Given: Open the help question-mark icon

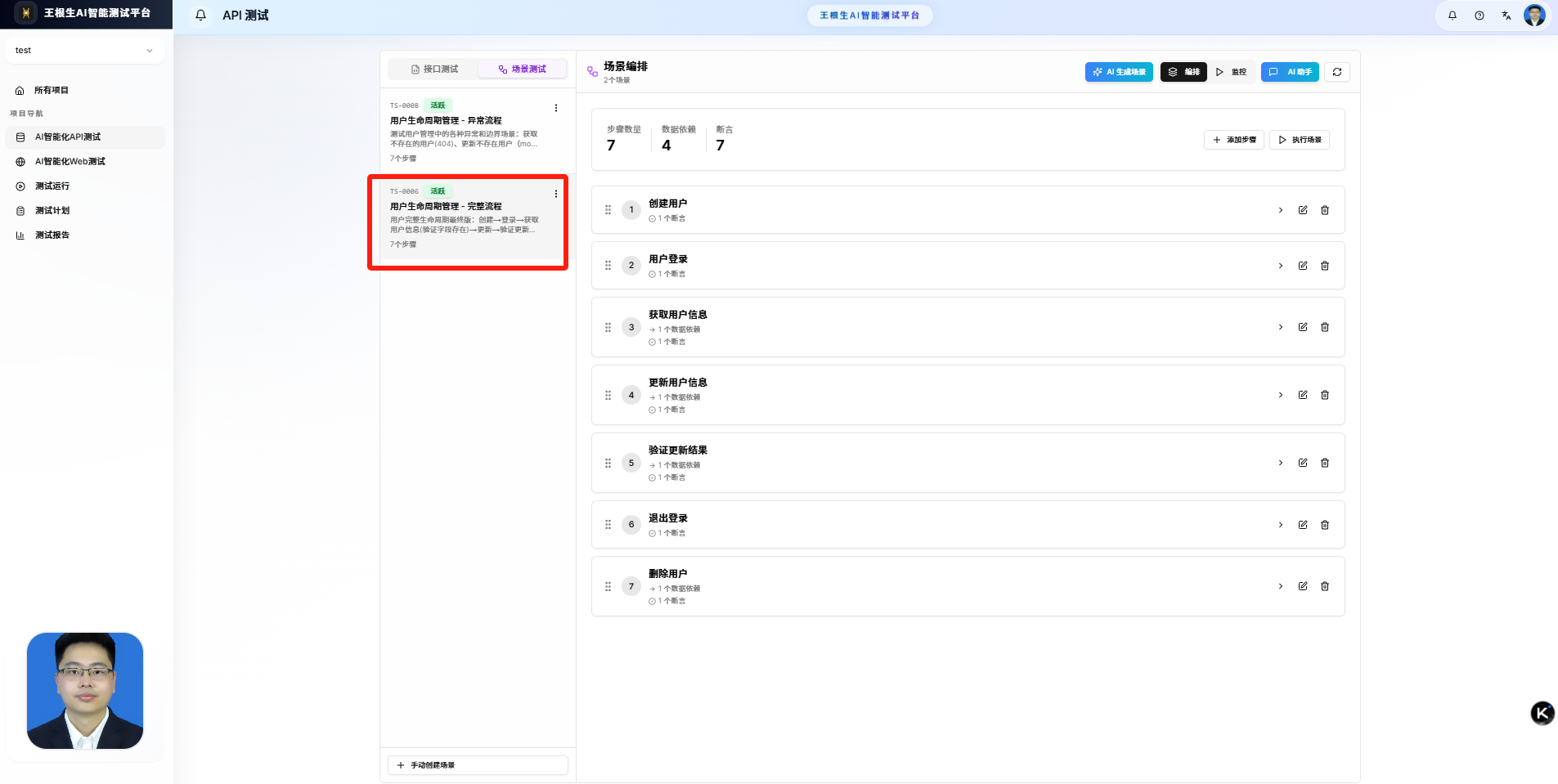Looking at the screenshot, I should 1479,15.
